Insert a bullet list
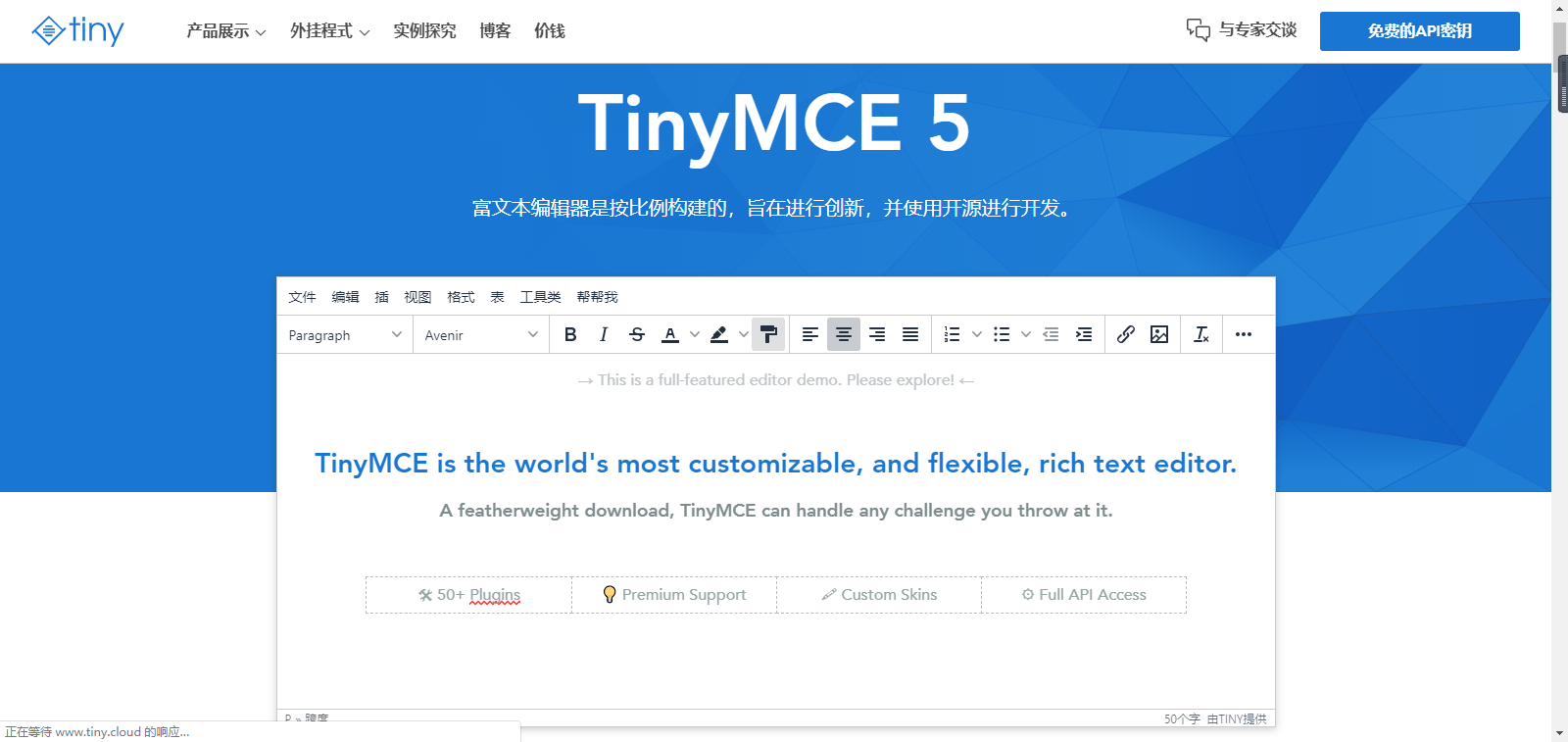The image size is (1568, 742). tap(1002, 334)
